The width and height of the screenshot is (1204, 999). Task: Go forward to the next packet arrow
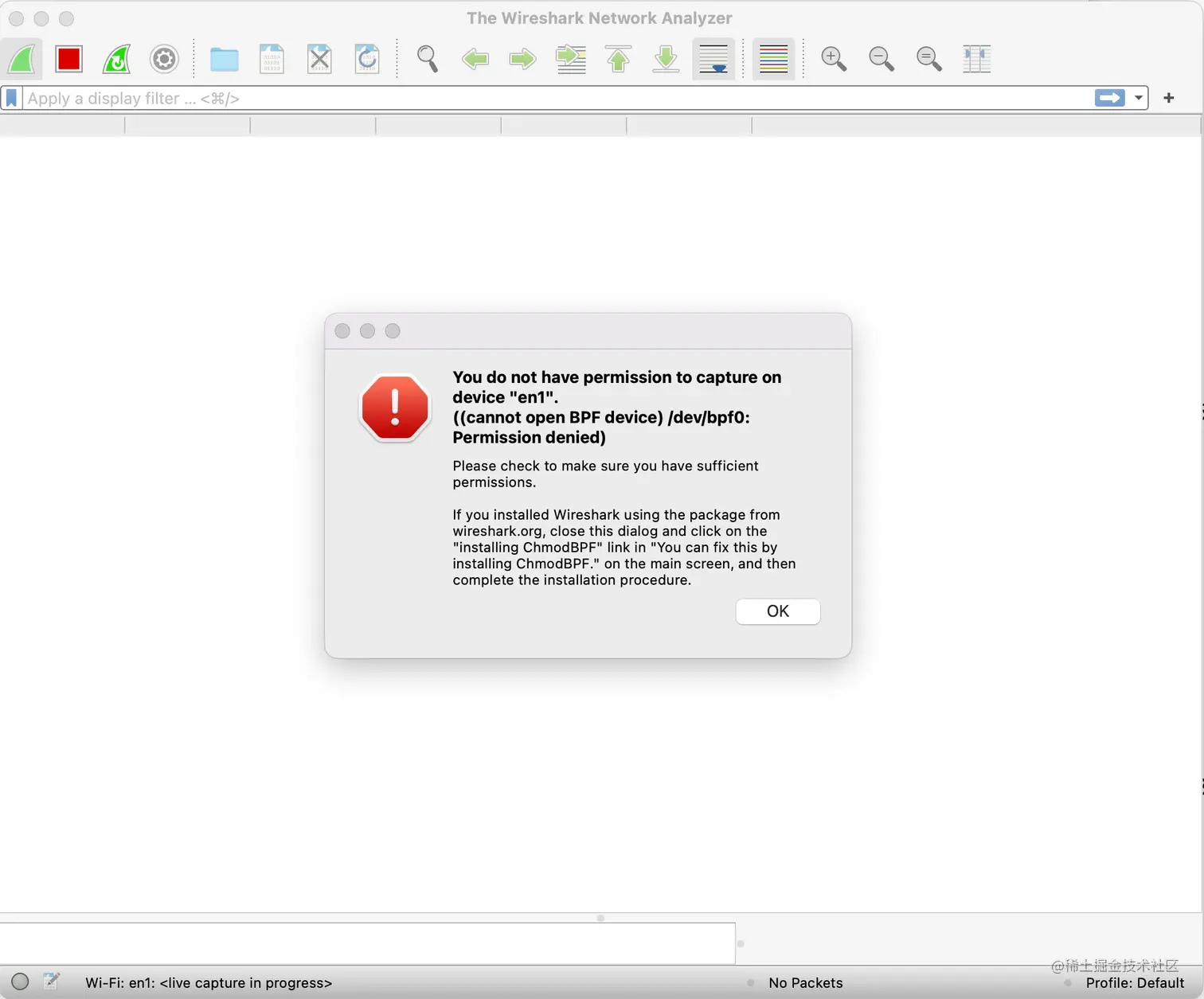click(523, 59)
